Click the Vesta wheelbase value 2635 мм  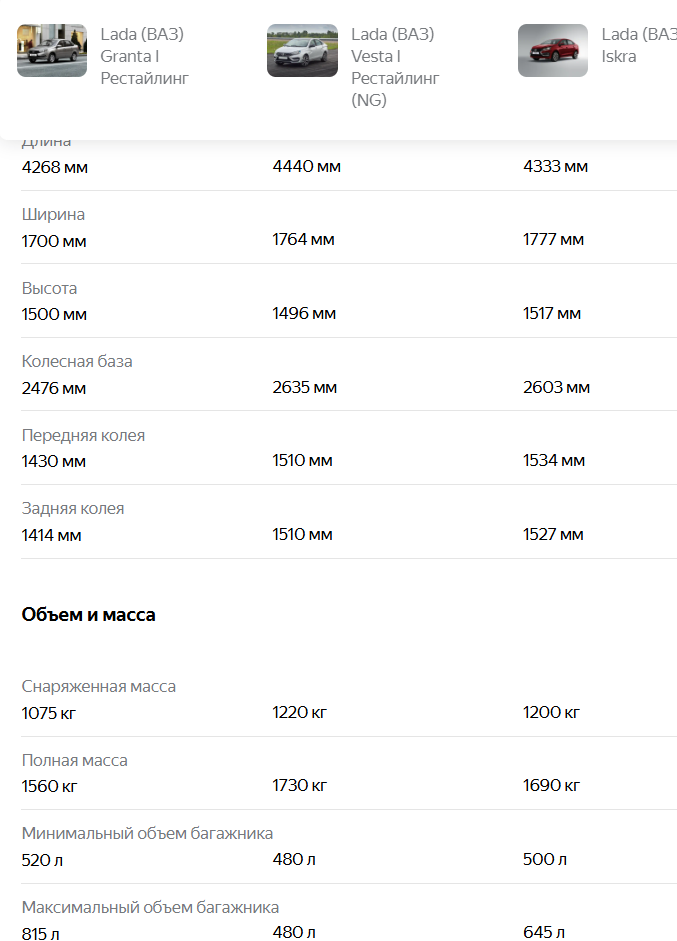[305, 387]
